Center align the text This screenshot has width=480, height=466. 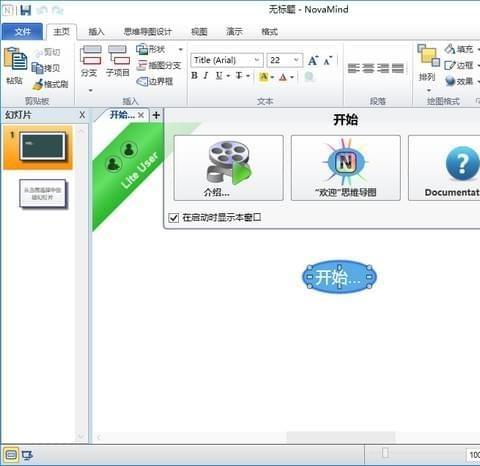coord(368,68)
